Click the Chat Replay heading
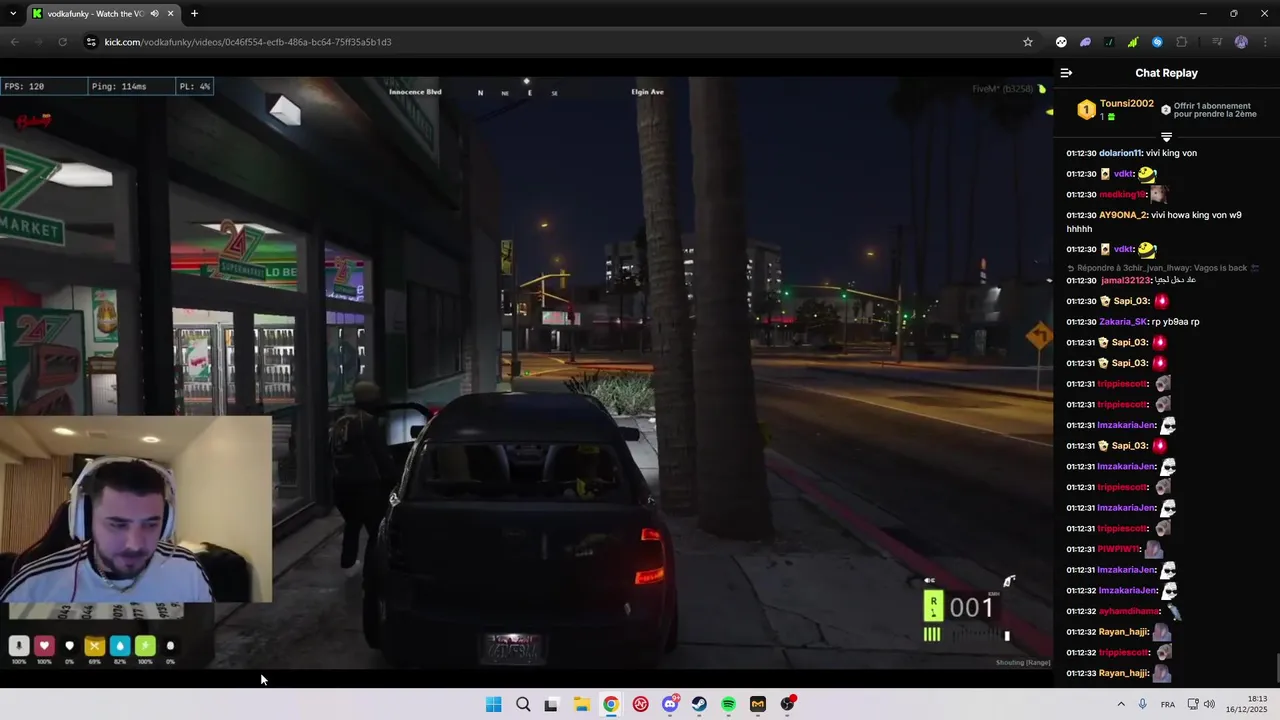 tap(1166, 73)
